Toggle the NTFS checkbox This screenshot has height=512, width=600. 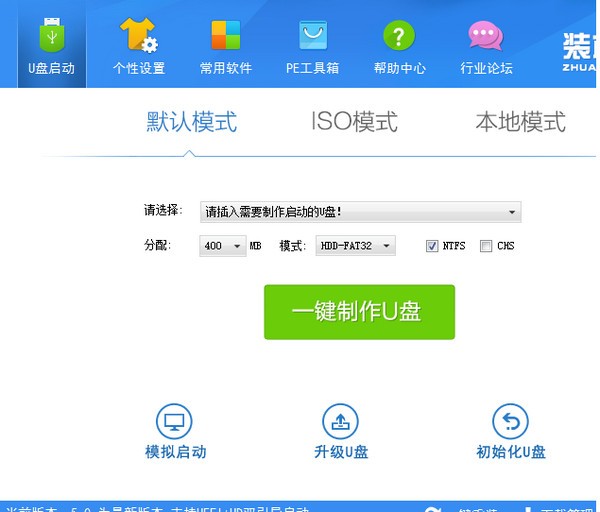pyautogui.click(x=432, y=246)
